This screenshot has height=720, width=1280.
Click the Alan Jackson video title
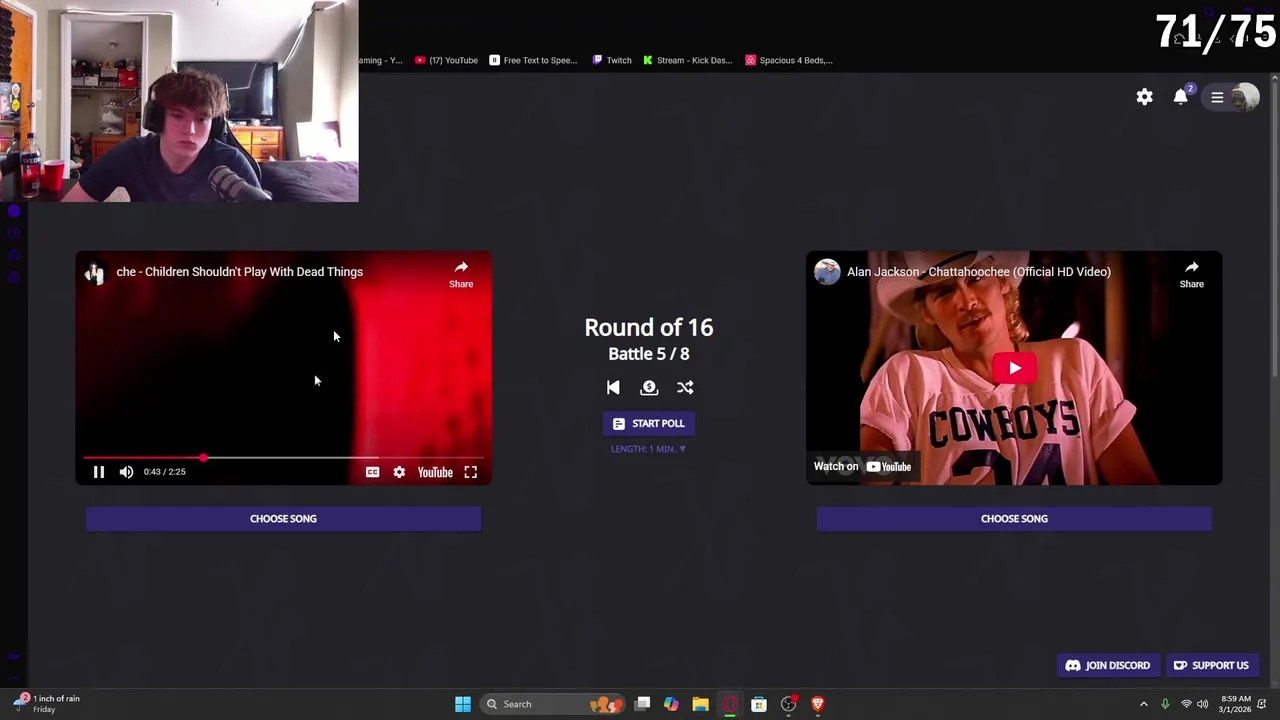tap(978, 272)
